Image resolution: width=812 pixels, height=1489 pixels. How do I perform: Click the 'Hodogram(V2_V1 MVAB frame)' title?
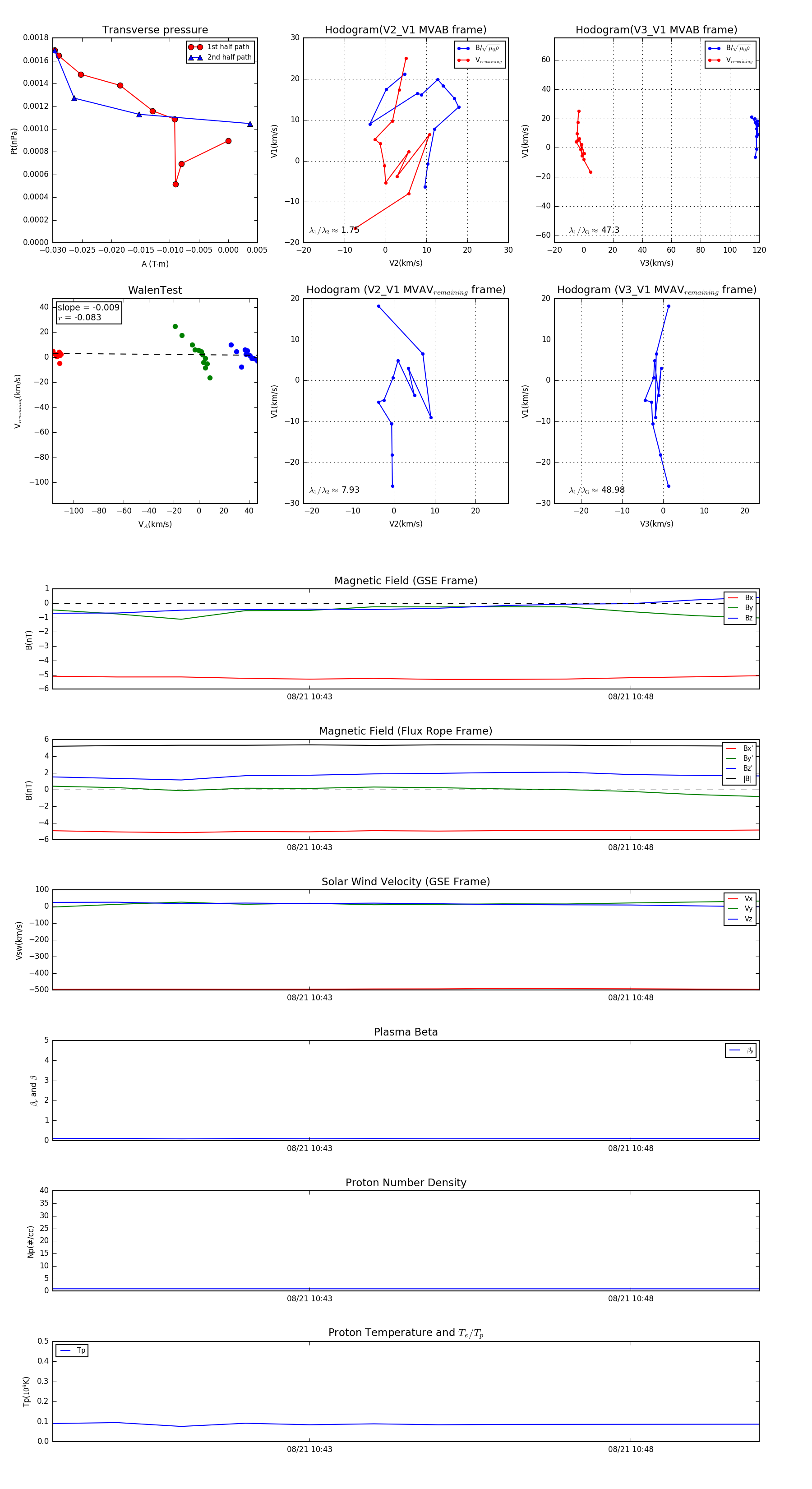406,30
